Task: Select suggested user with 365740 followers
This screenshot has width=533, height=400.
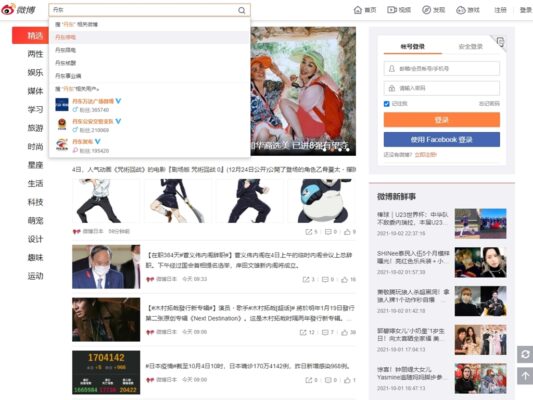Action: tap(150, 105)
